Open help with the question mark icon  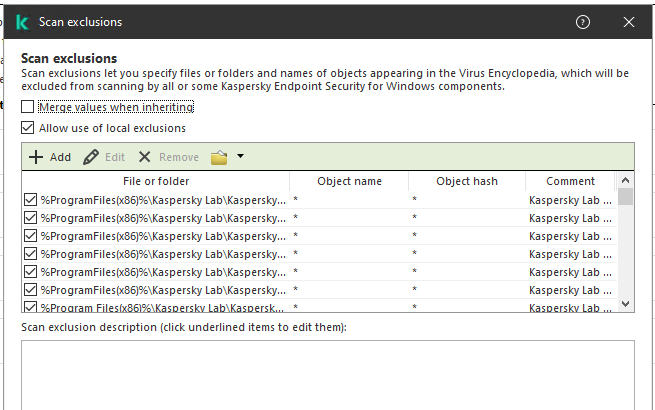coord(583,21)
